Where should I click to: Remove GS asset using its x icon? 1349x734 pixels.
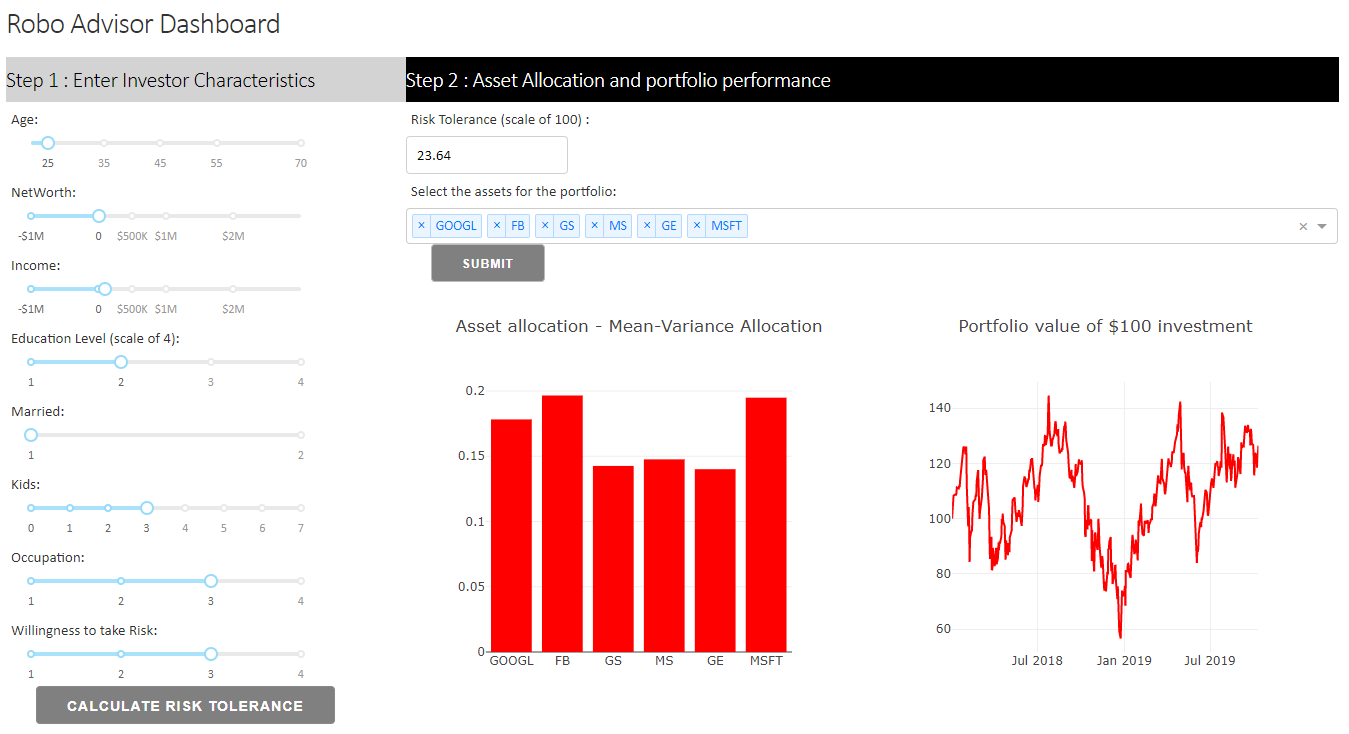(545, 226)
